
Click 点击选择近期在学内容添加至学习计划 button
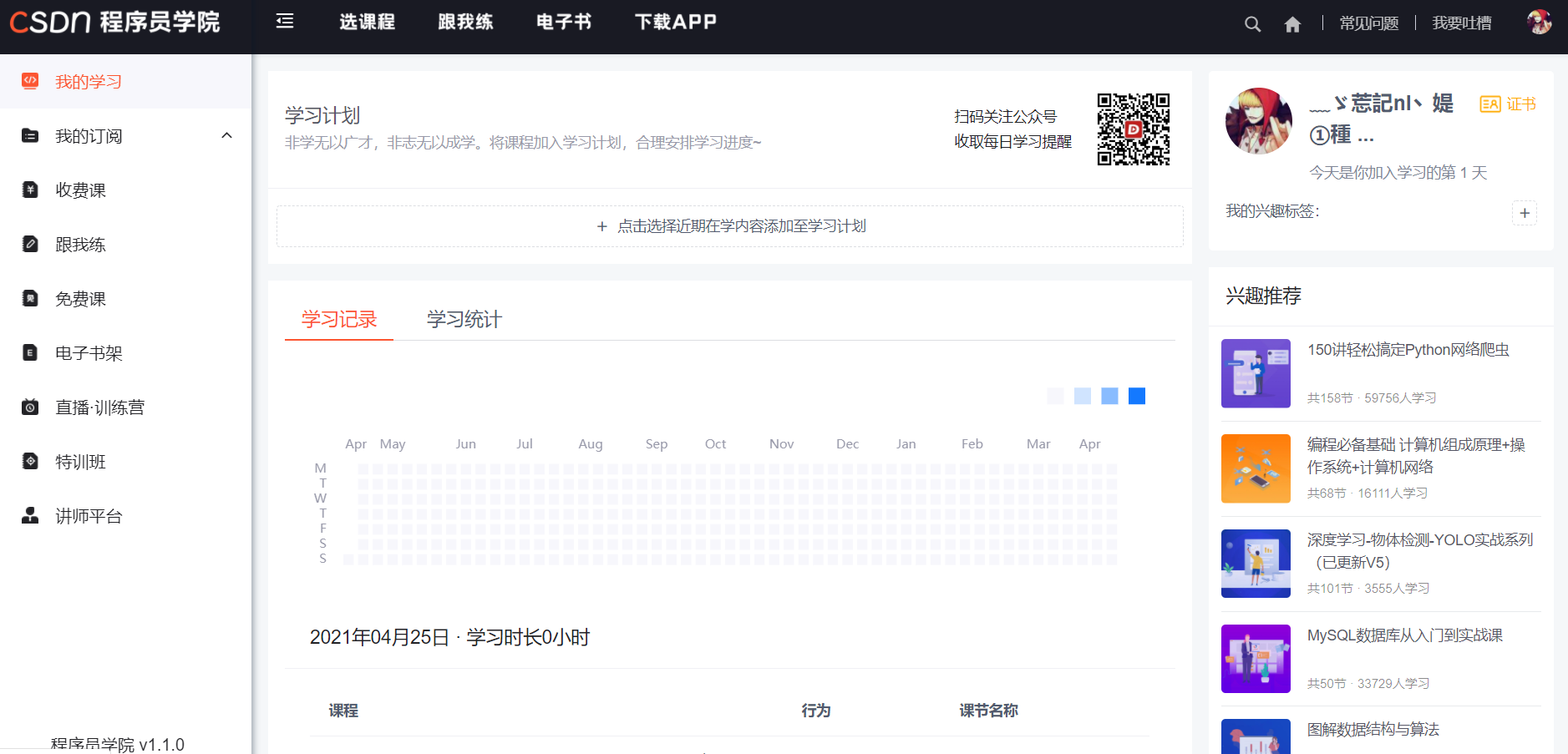pyautogui.click(x=730, y=226)
